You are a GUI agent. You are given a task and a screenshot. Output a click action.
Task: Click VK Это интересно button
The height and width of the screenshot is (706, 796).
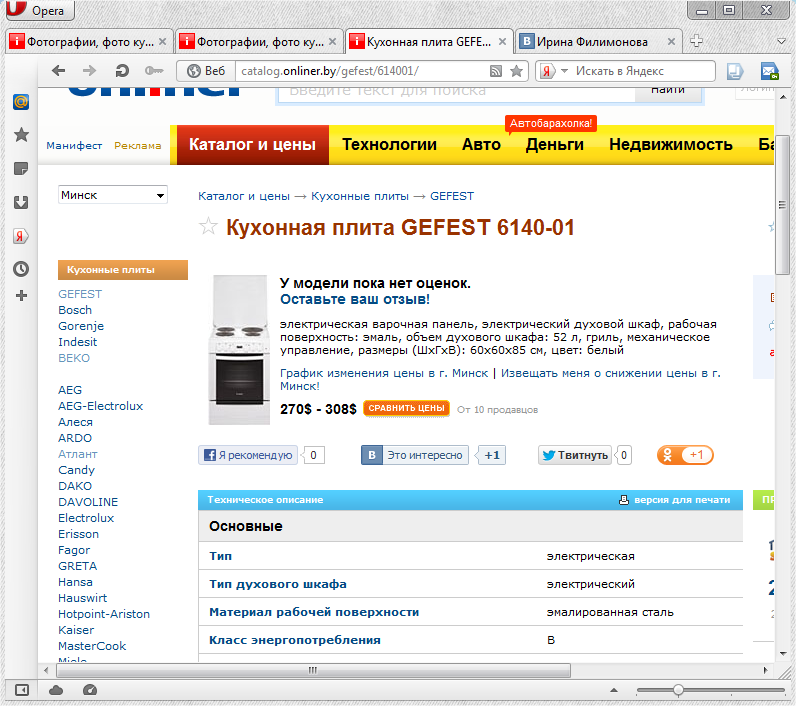pyautogui.click(x=415, y=455)
